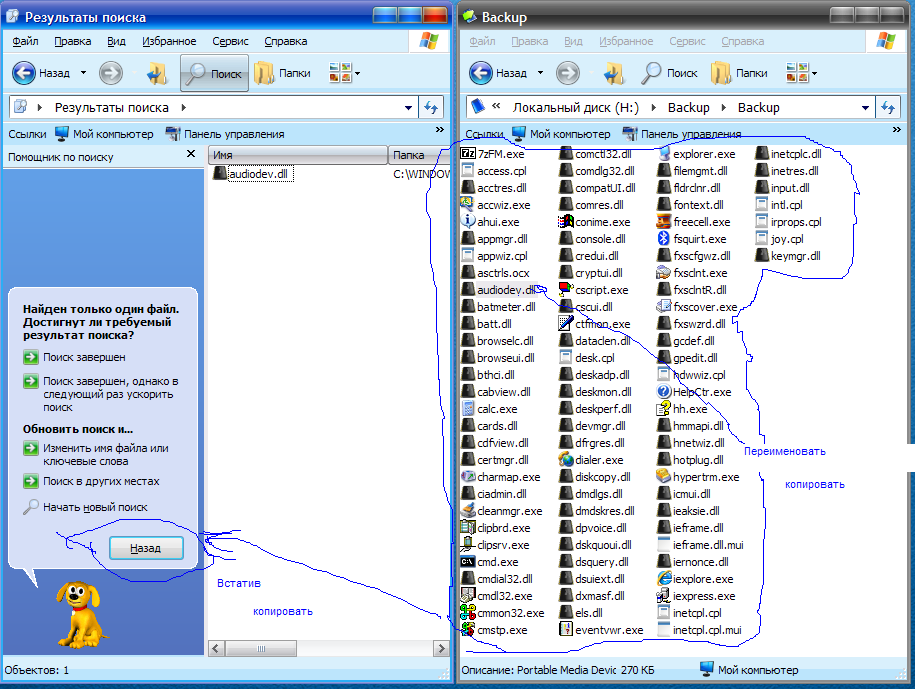
Task: Open view mode icon in Backup window
Action: (797, 73)
